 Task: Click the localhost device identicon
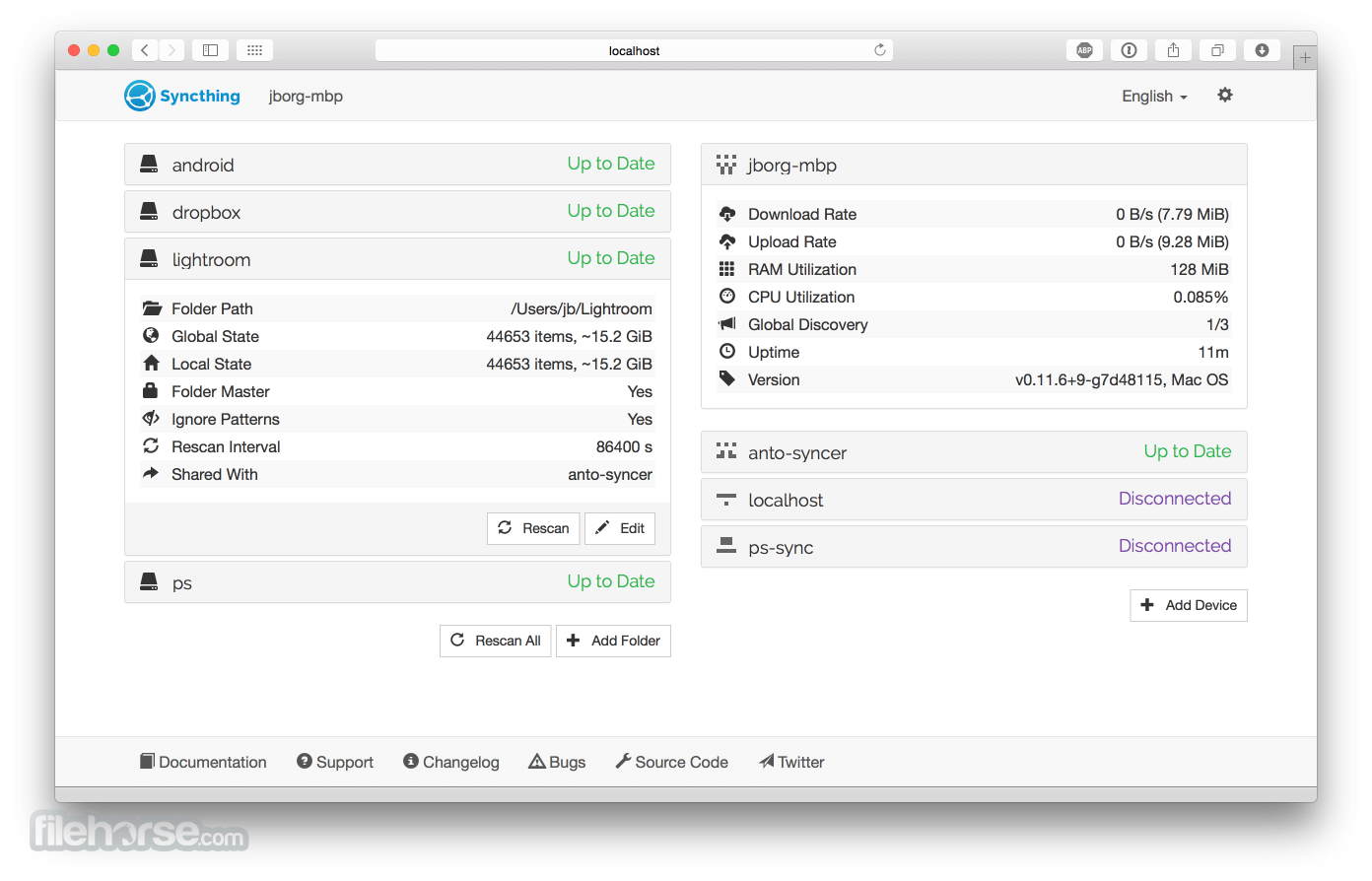click(726, 499)
